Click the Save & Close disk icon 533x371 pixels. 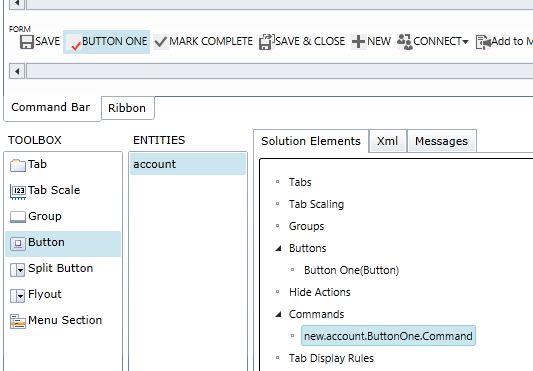click(x=266, y=42)
